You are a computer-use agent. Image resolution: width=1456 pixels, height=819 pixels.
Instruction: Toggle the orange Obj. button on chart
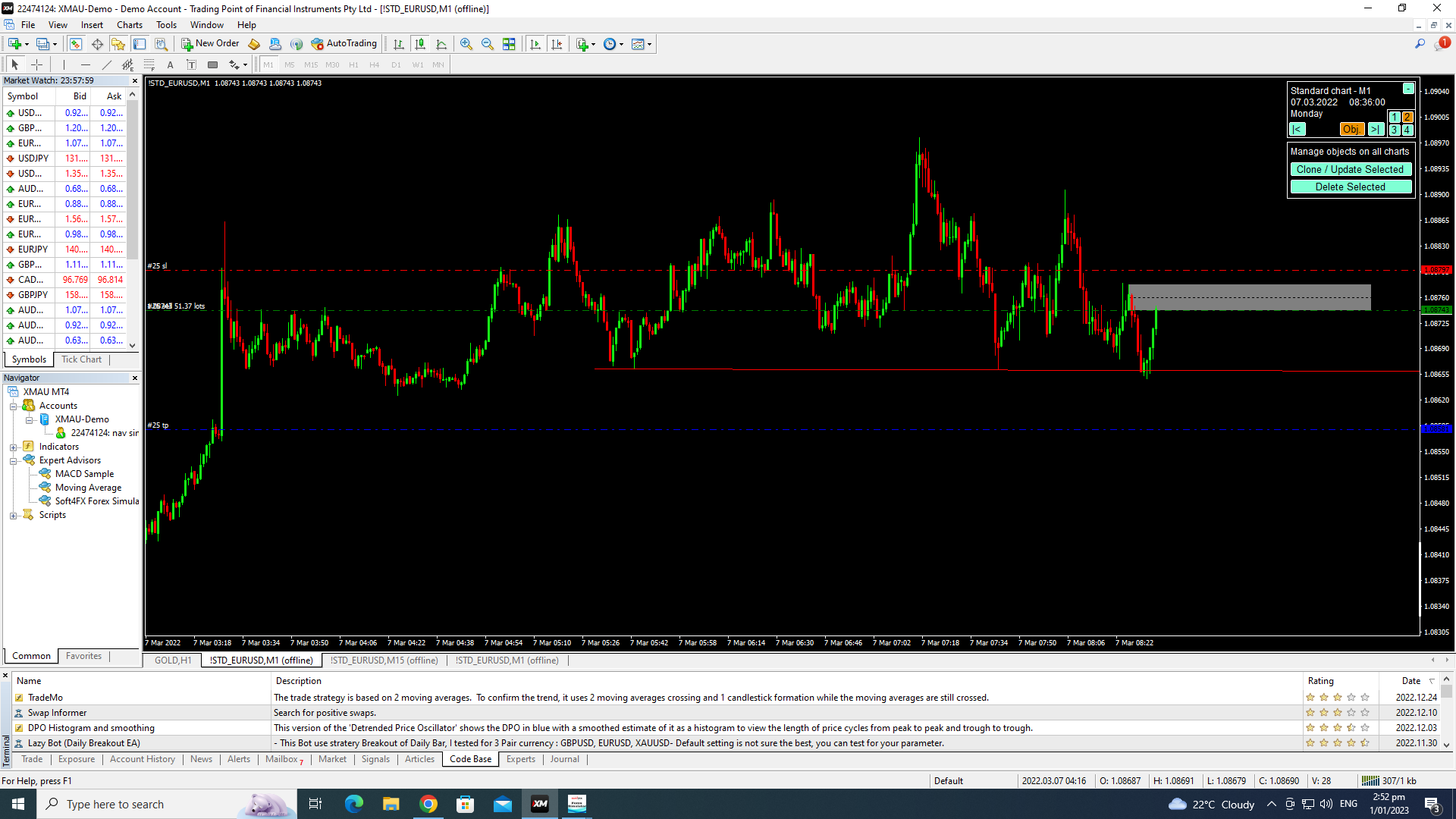click(x=1351, y=130)
